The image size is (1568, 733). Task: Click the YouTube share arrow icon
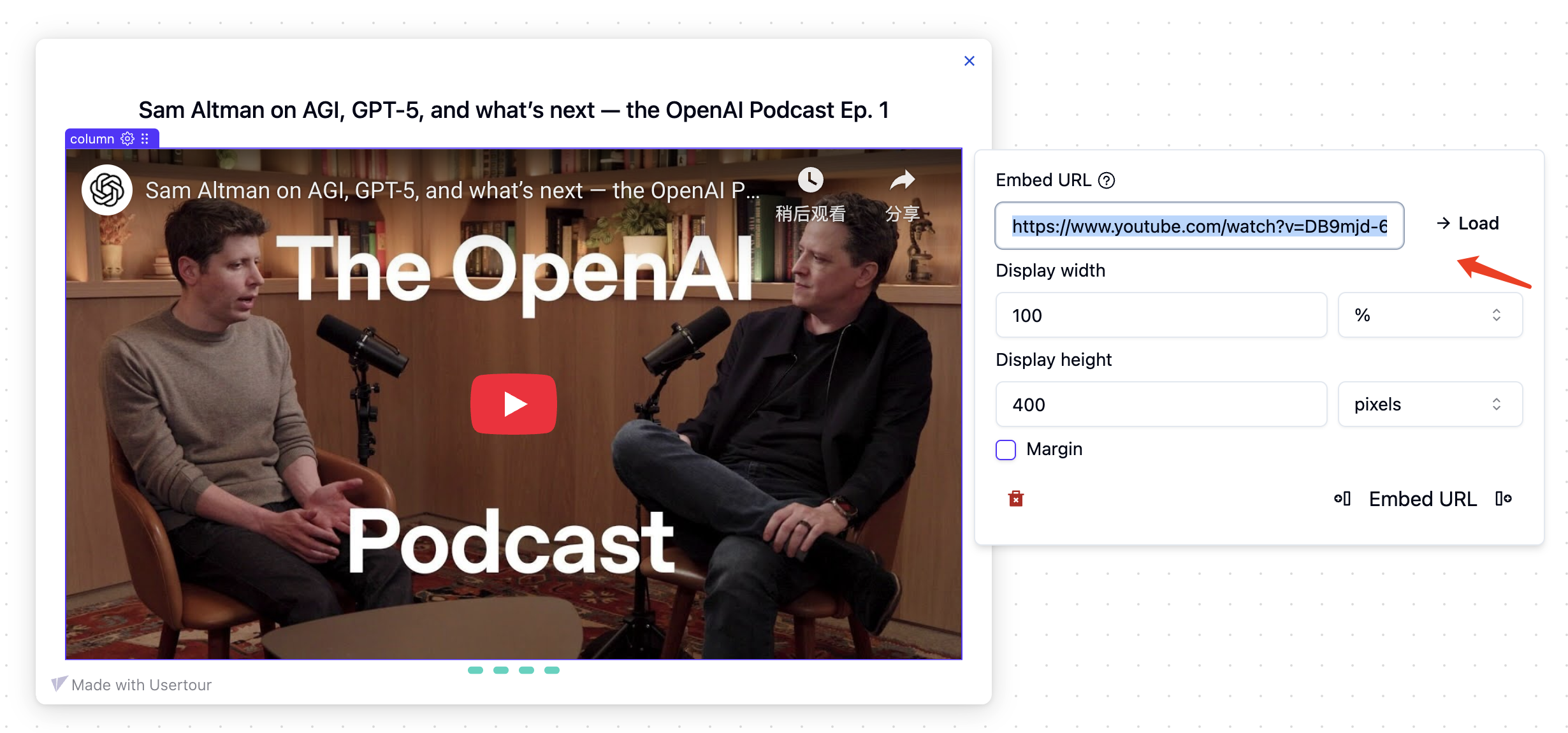pyautogui.click(x=902, y=180)
